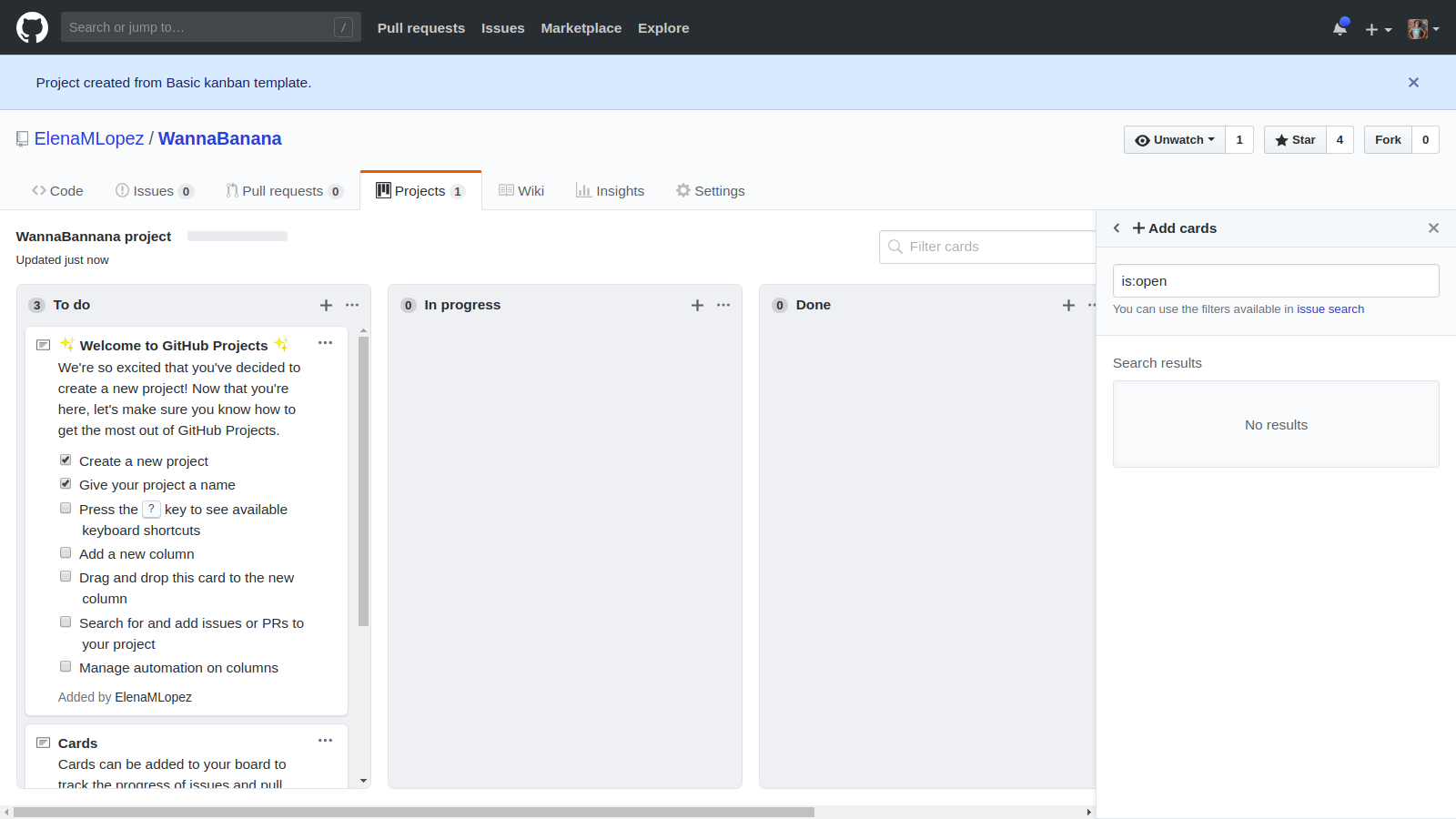Open WannaBanana repository link
Image resolution: width=1456 pixels, height=819 pixels.
219,138
